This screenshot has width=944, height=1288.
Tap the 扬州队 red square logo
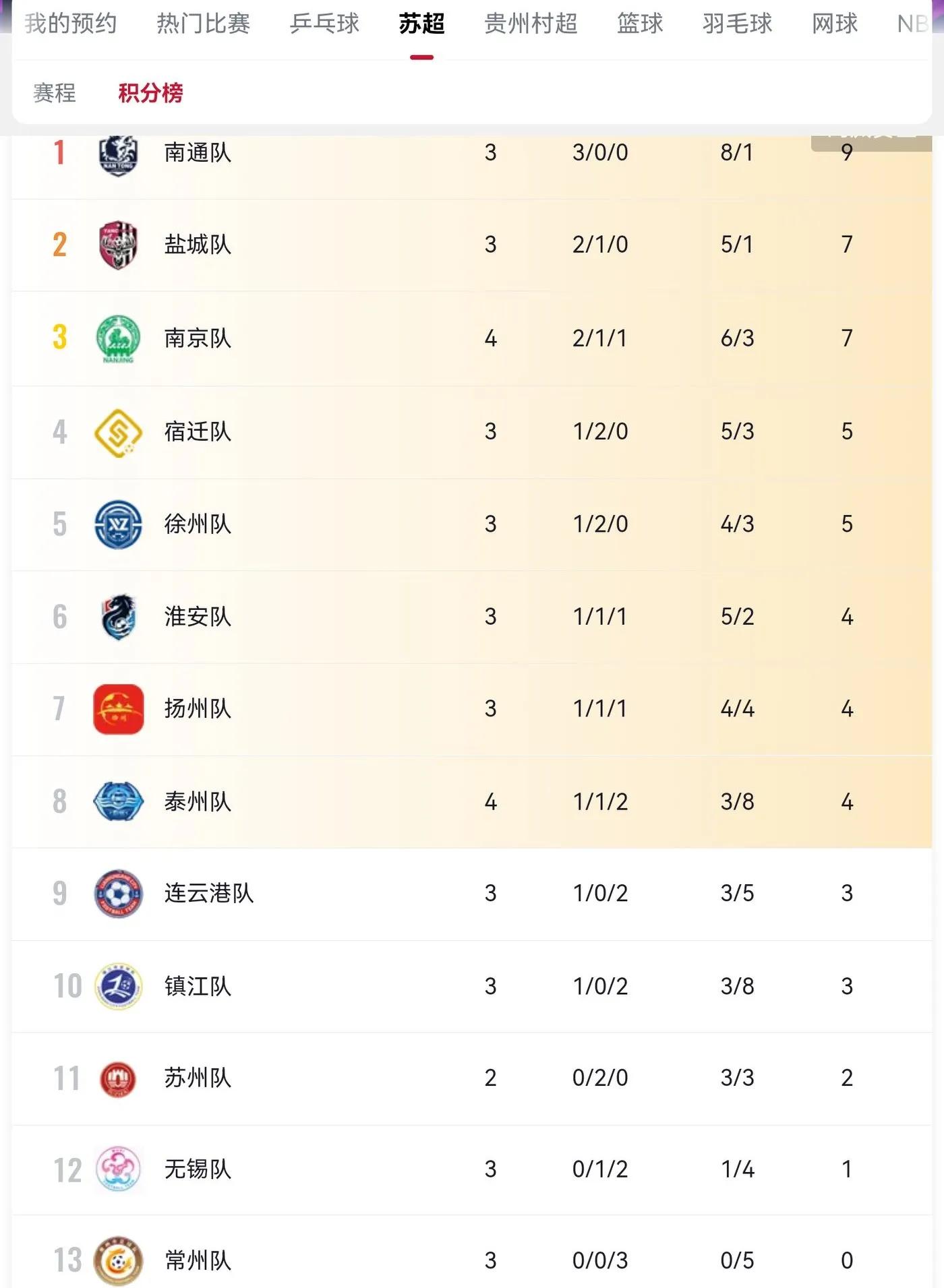click(x=118, y=709)
